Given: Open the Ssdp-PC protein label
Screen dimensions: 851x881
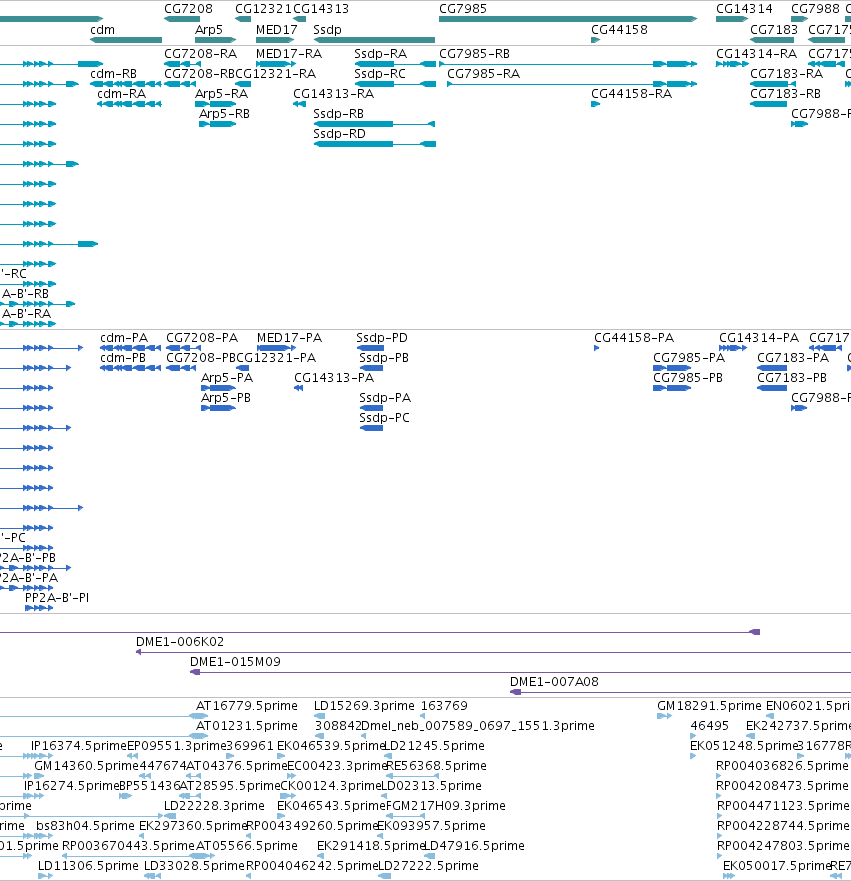Looking at the screenshot, I should [385, 418].
